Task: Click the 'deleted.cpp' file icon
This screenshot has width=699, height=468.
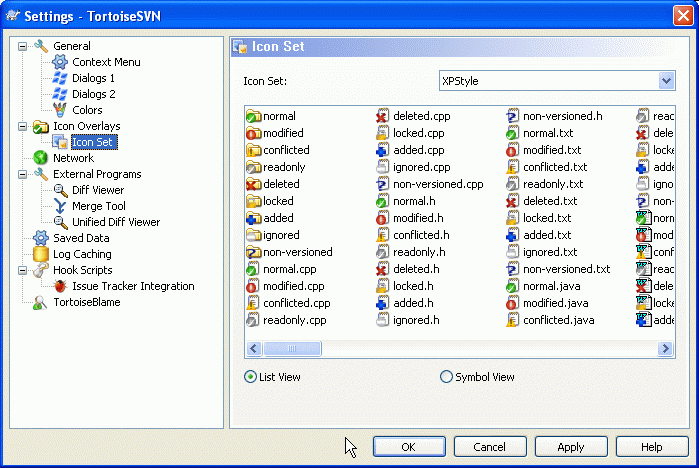Action: pyautogui.click(x=383, y=116)
